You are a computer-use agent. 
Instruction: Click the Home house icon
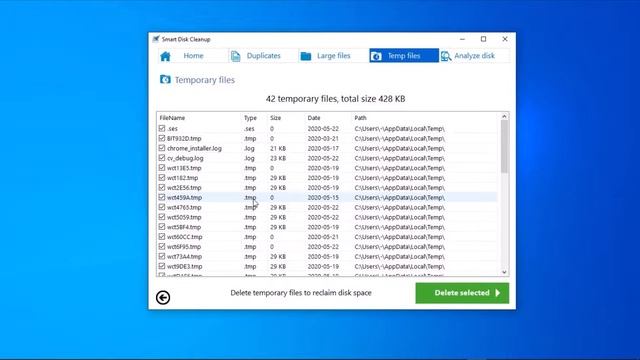(165, 56)
